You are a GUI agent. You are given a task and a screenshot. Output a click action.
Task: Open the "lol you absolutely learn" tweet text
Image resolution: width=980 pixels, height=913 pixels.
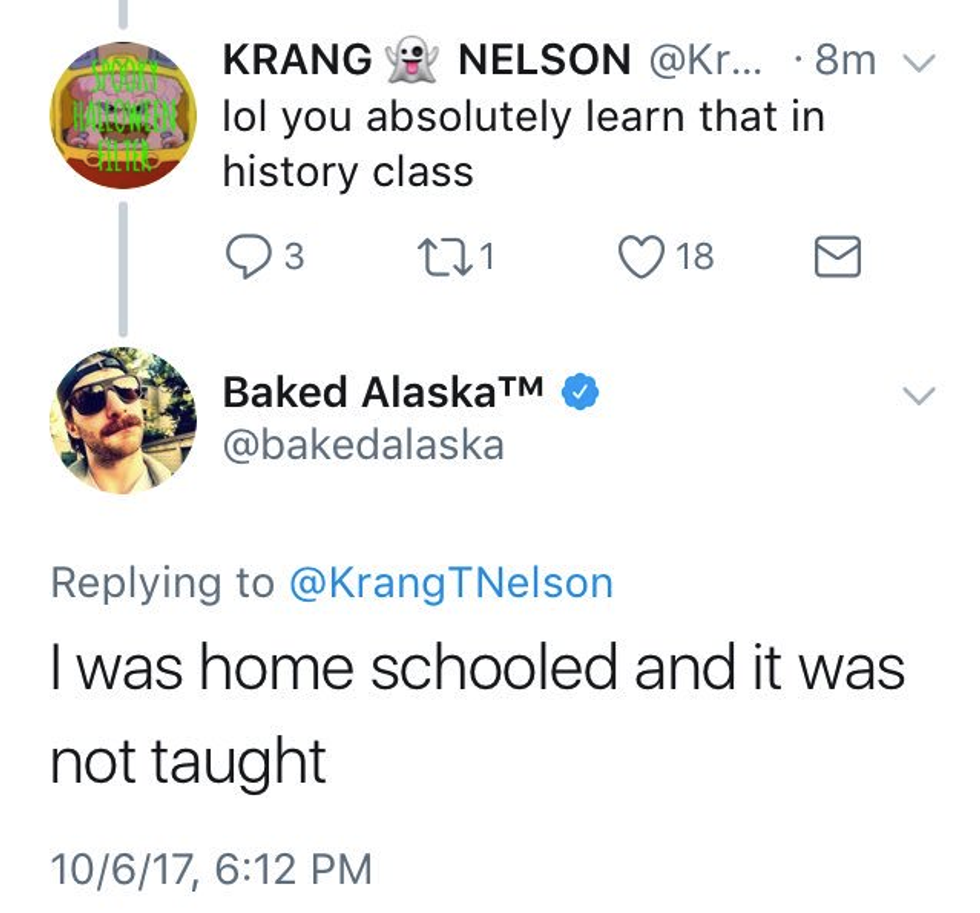522,144
